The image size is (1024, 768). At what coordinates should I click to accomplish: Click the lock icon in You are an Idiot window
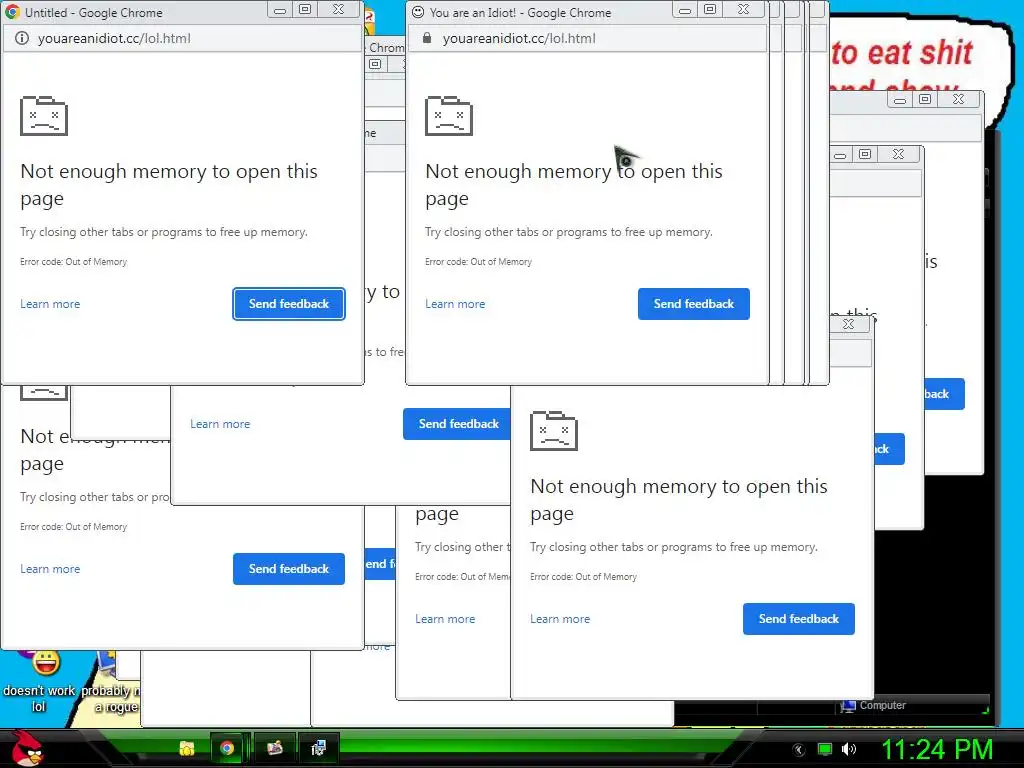coord(427,38)
